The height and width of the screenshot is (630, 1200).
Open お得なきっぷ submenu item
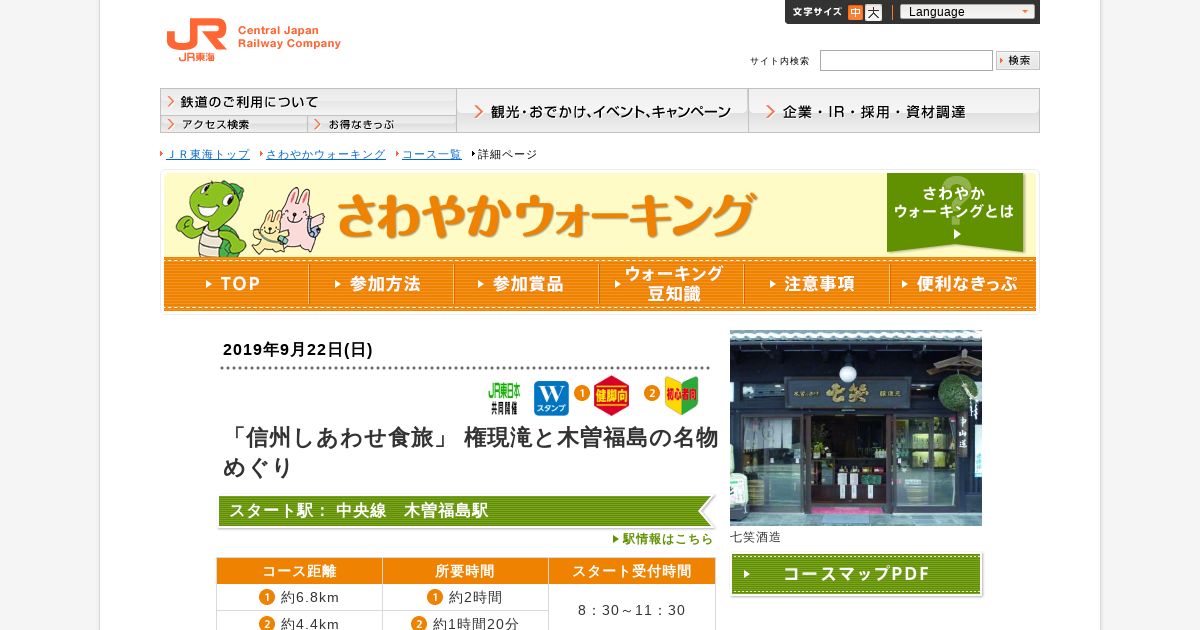[382, 124]
